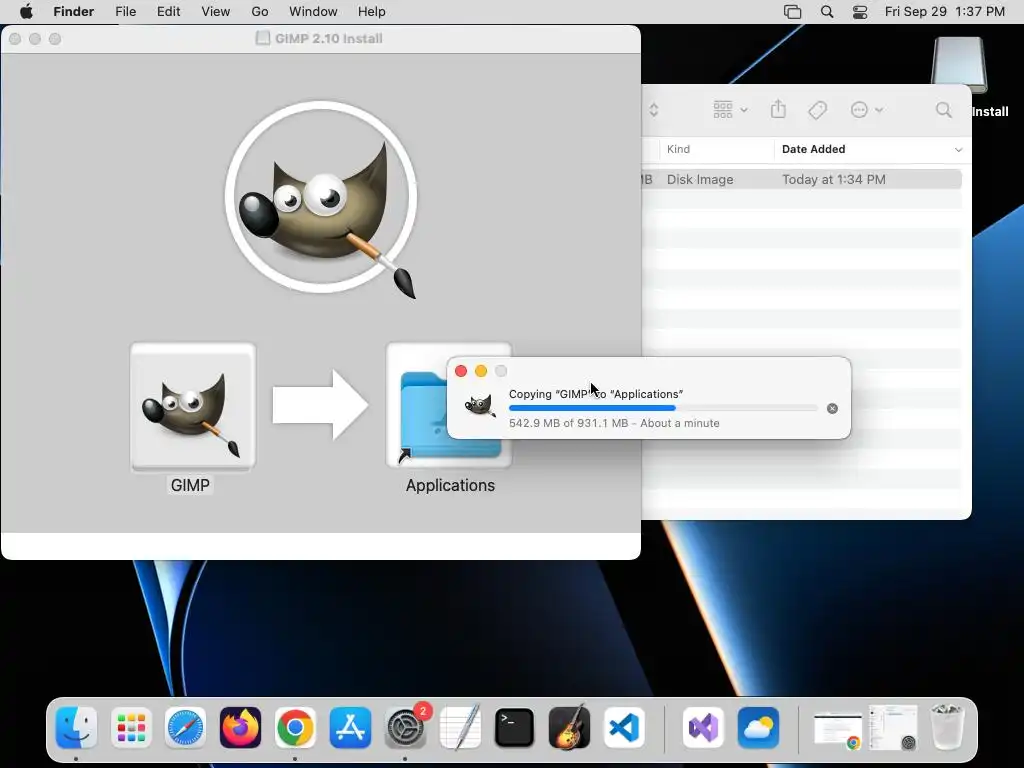The height and width of the screenshot is (768, 1024).
Task: Open the minimized System Settings window thumbnail
Action: [893, 727]
